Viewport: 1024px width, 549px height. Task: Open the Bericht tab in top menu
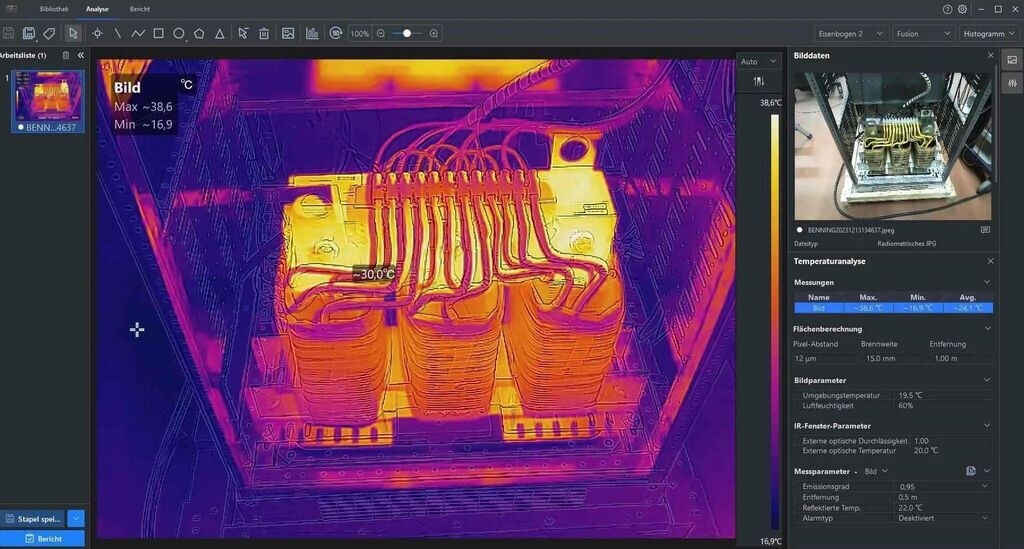click(x=140, y=9)
